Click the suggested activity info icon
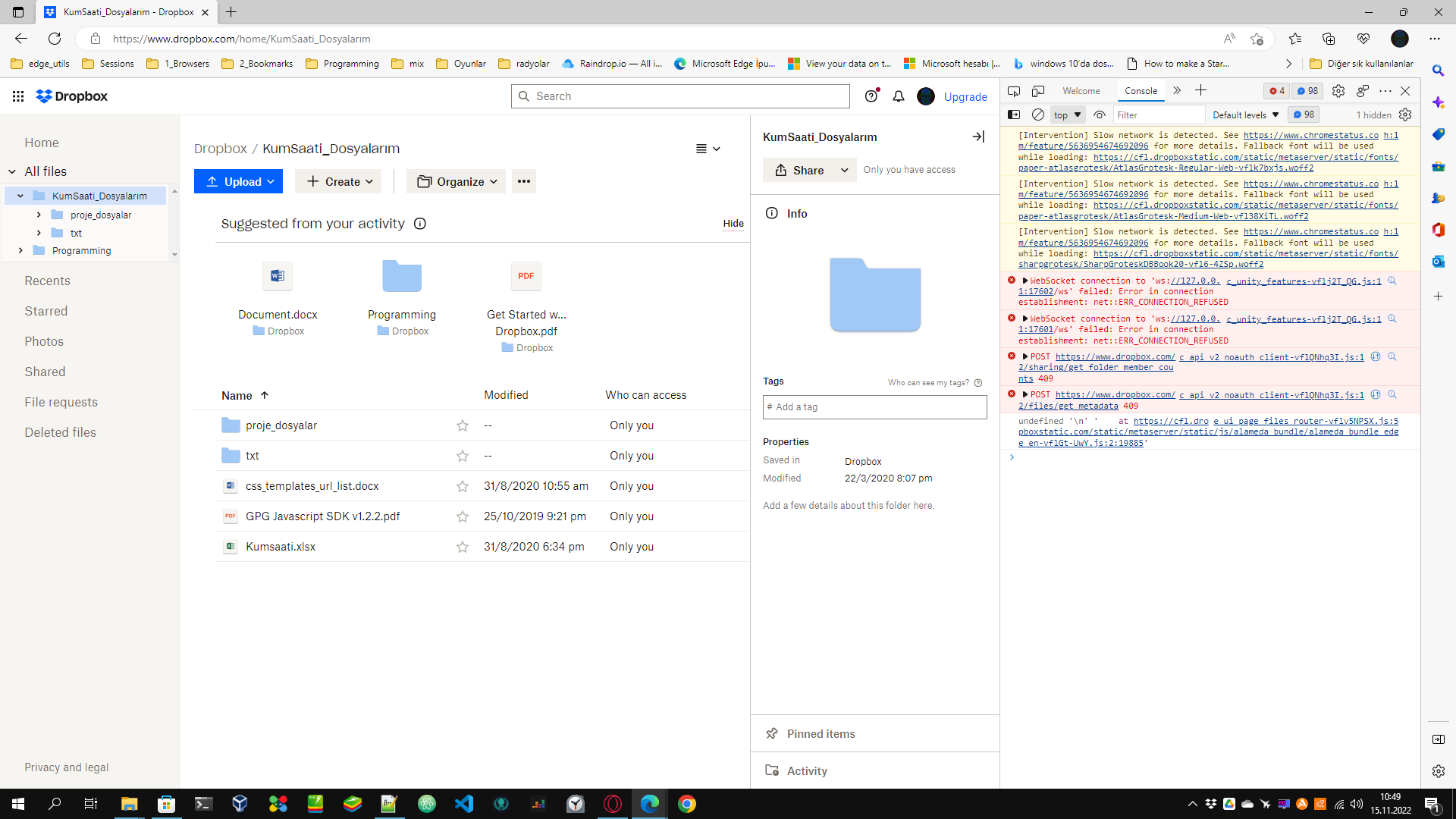This screenshot has width=1456, height=819. point(419,224)
